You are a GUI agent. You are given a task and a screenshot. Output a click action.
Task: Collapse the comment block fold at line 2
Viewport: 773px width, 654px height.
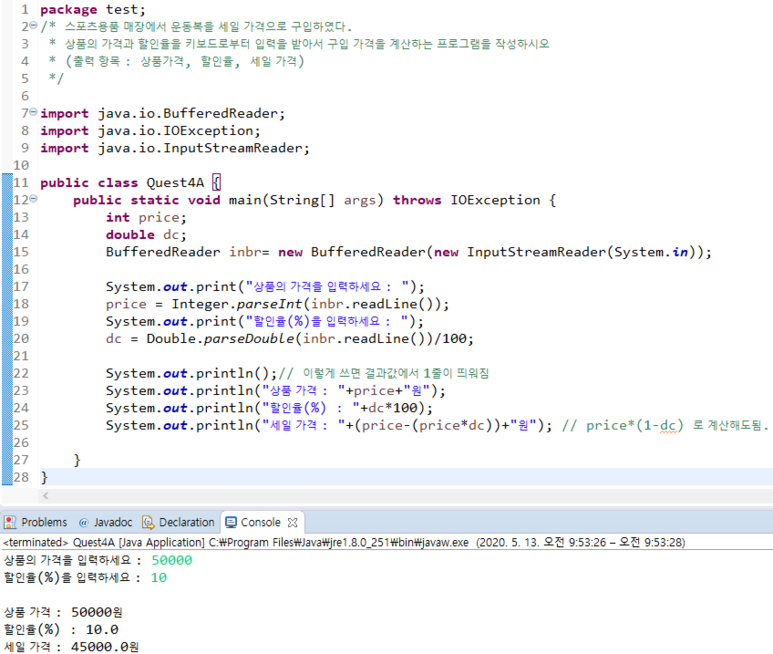33,25
